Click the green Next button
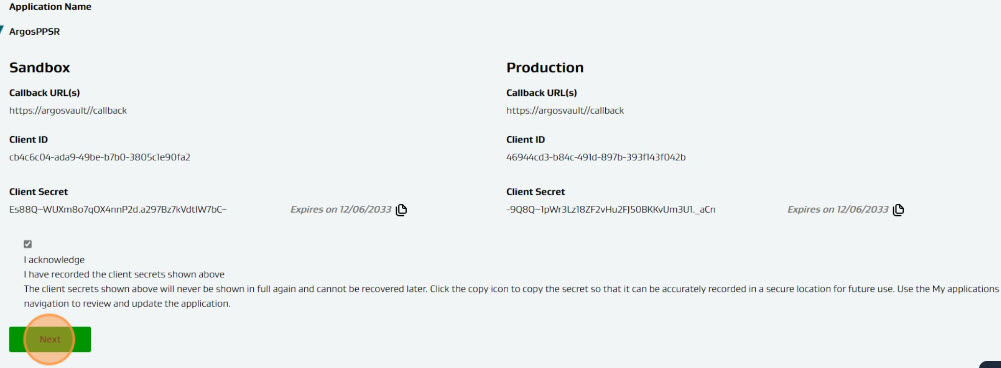 (x=50, y=339)
